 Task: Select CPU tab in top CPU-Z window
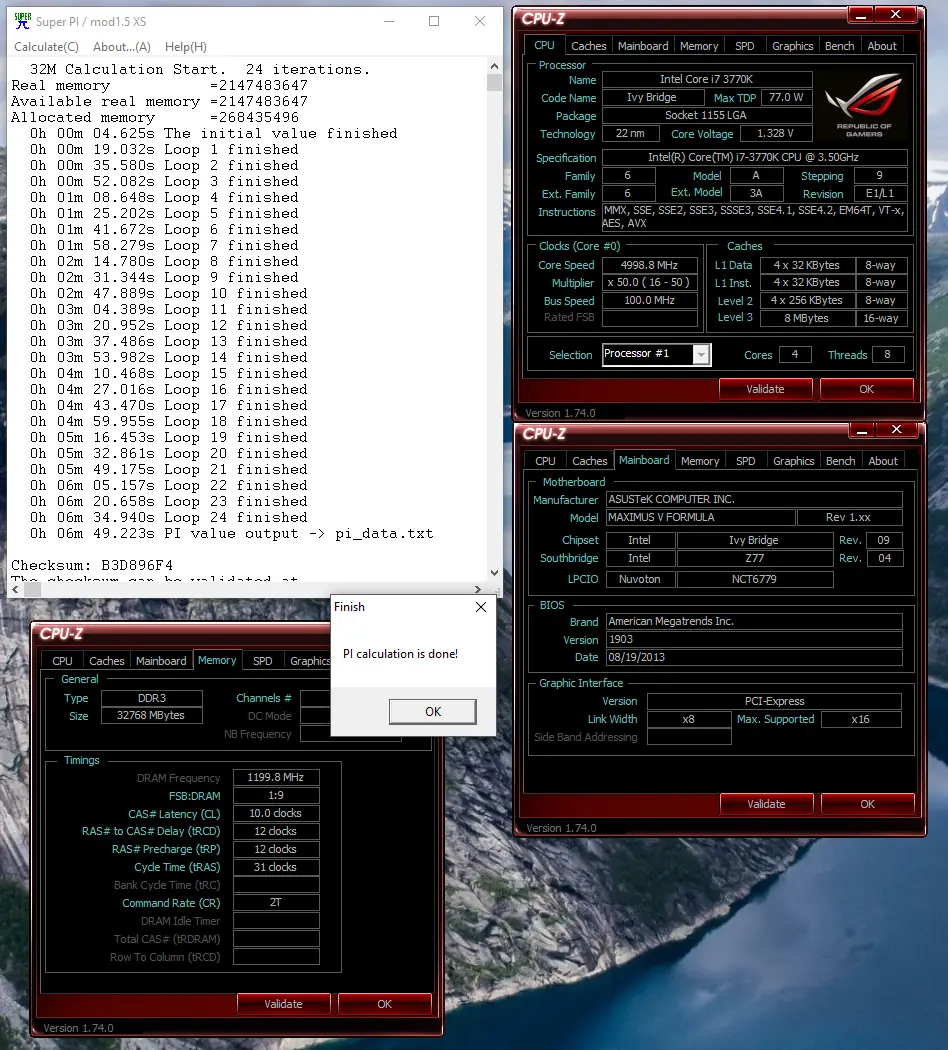544,45
